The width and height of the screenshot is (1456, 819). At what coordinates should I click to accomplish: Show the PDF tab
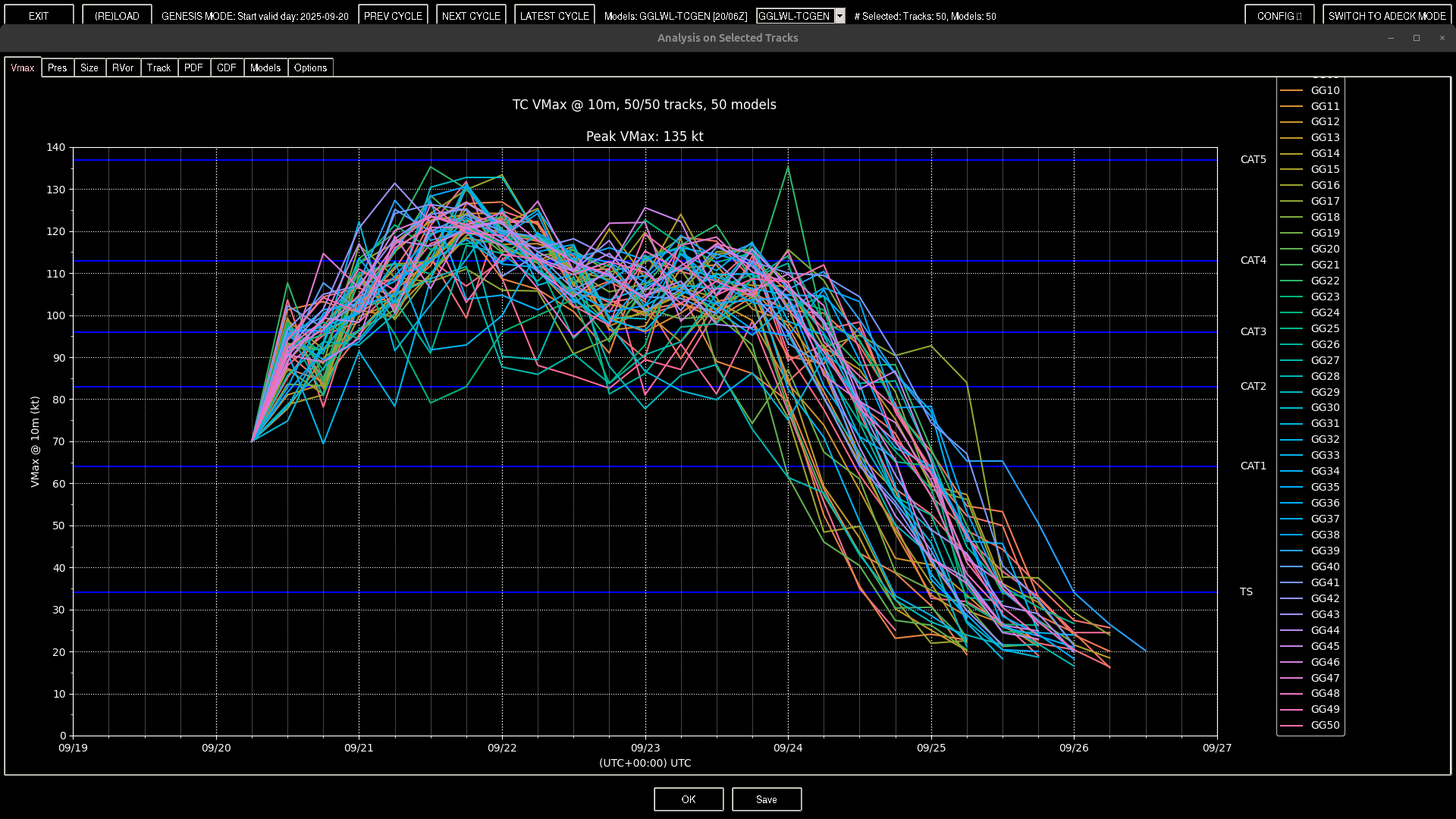pos(193,67)
